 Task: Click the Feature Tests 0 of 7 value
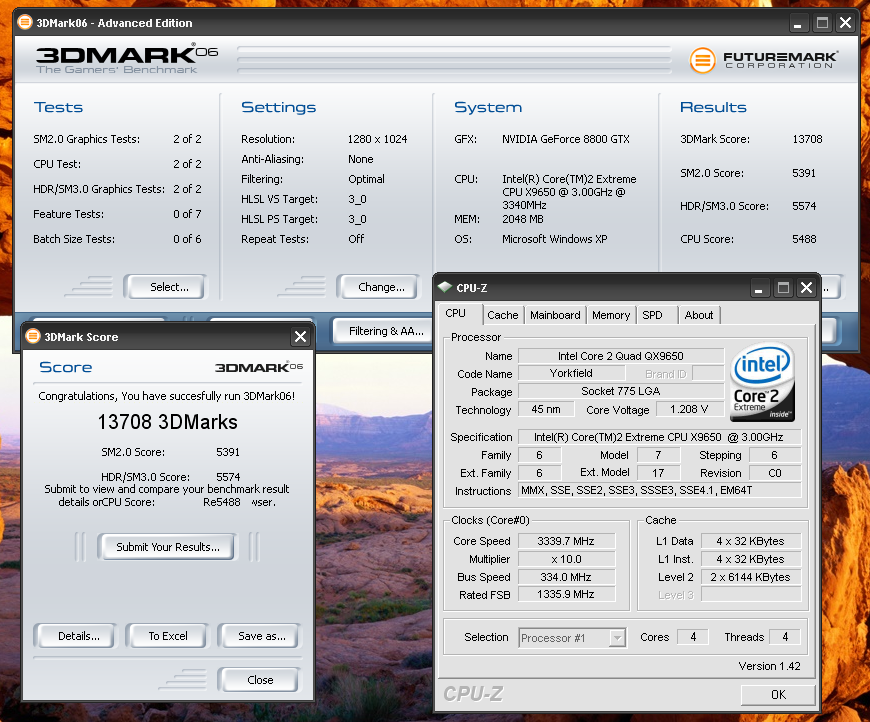point(187,214)
